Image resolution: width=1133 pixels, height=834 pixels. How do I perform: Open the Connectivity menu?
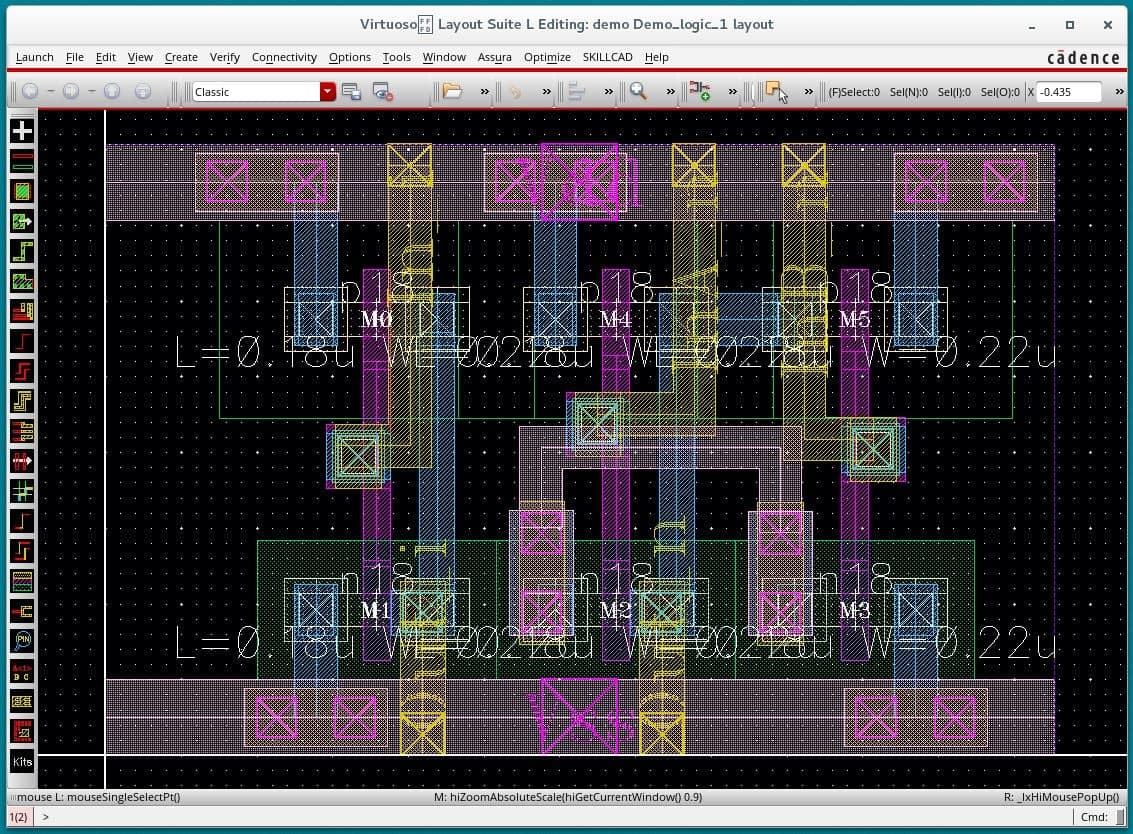[284, 57]
